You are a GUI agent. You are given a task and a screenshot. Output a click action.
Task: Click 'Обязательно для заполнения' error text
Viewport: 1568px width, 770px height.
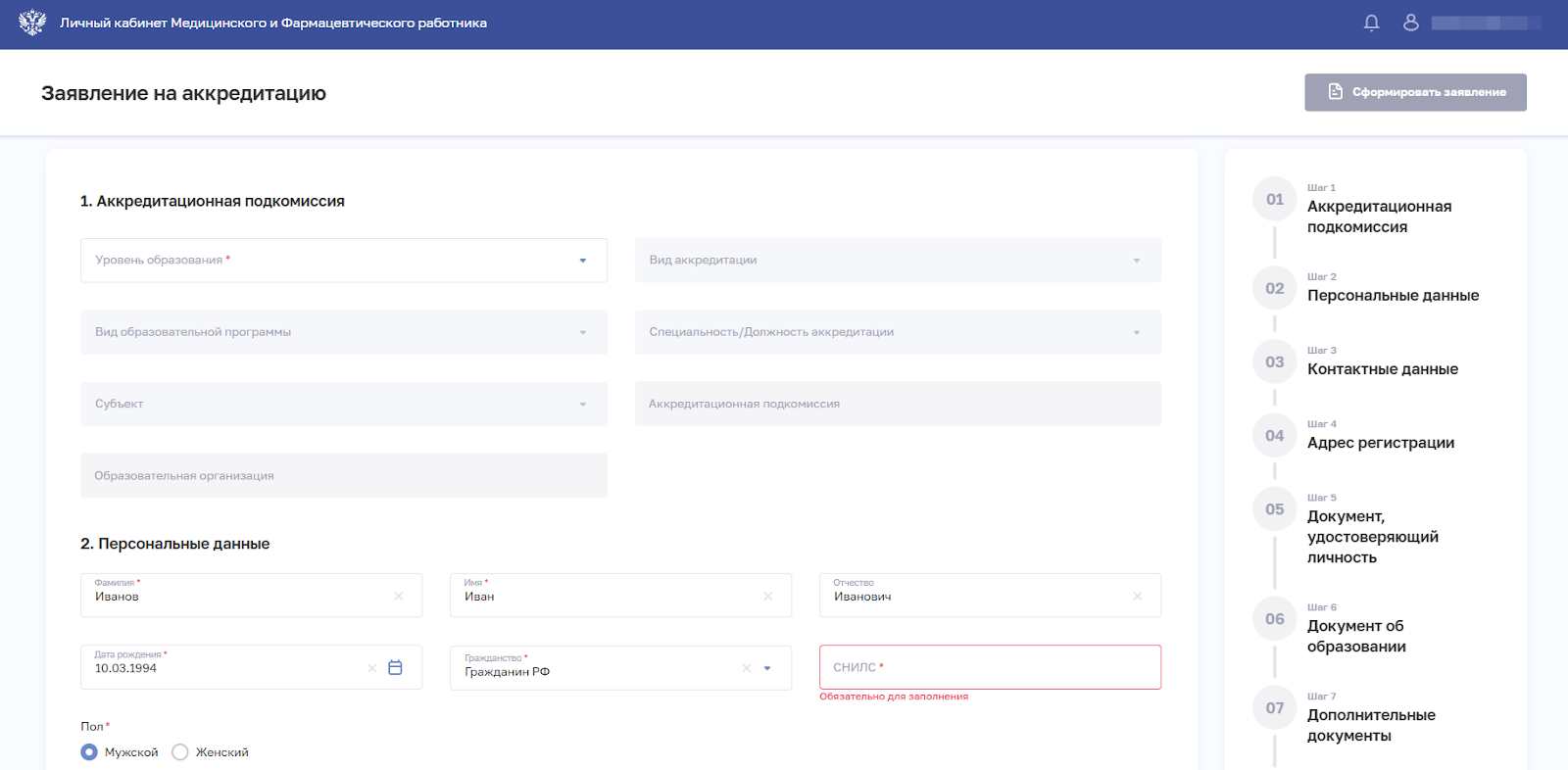click(x=894, y=697)
